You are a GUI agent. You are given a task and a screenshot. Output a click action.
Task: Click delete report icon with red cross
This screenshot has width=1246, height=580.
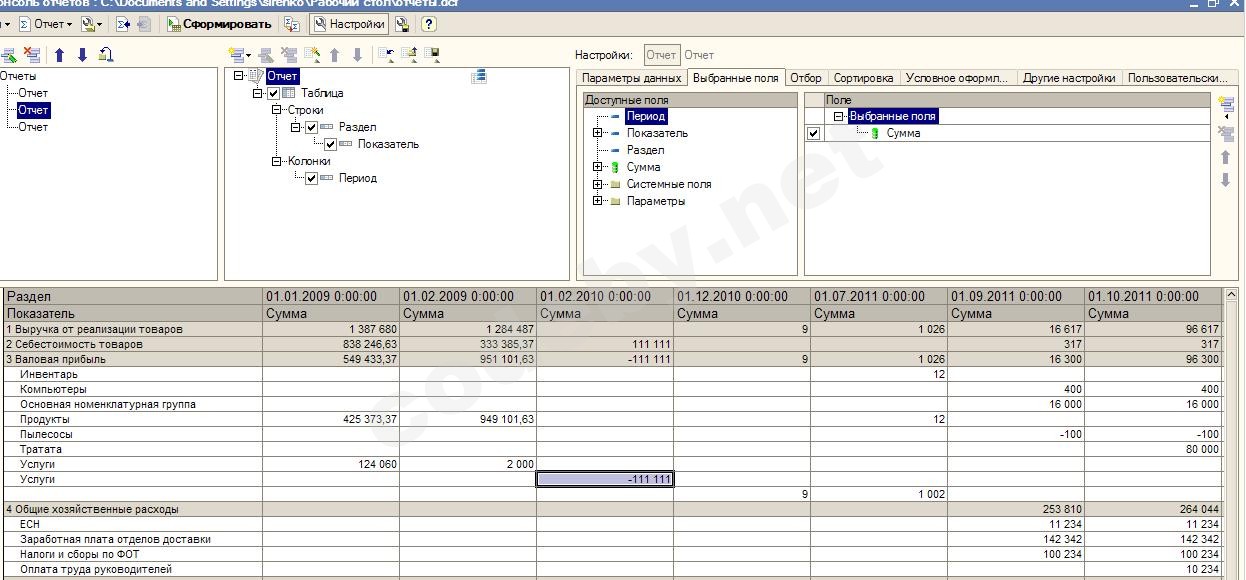pos(32,55)
